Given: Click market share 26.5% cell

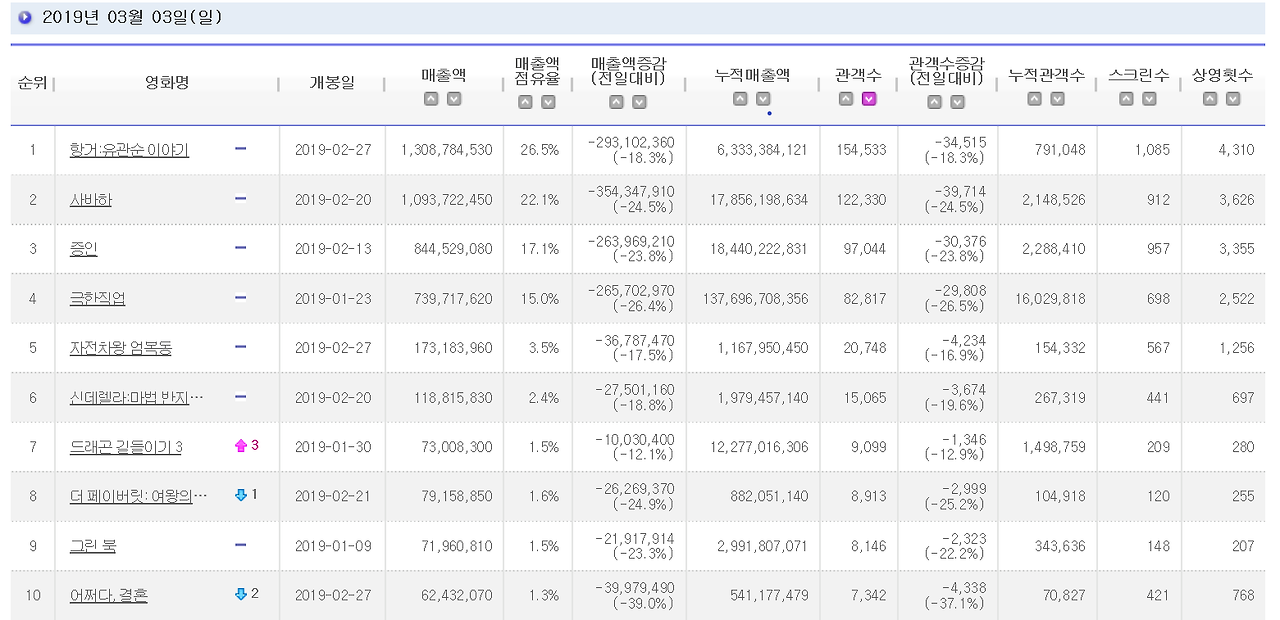Looking at the screenshot, I should pyautogui.click(x=540, y=150).
